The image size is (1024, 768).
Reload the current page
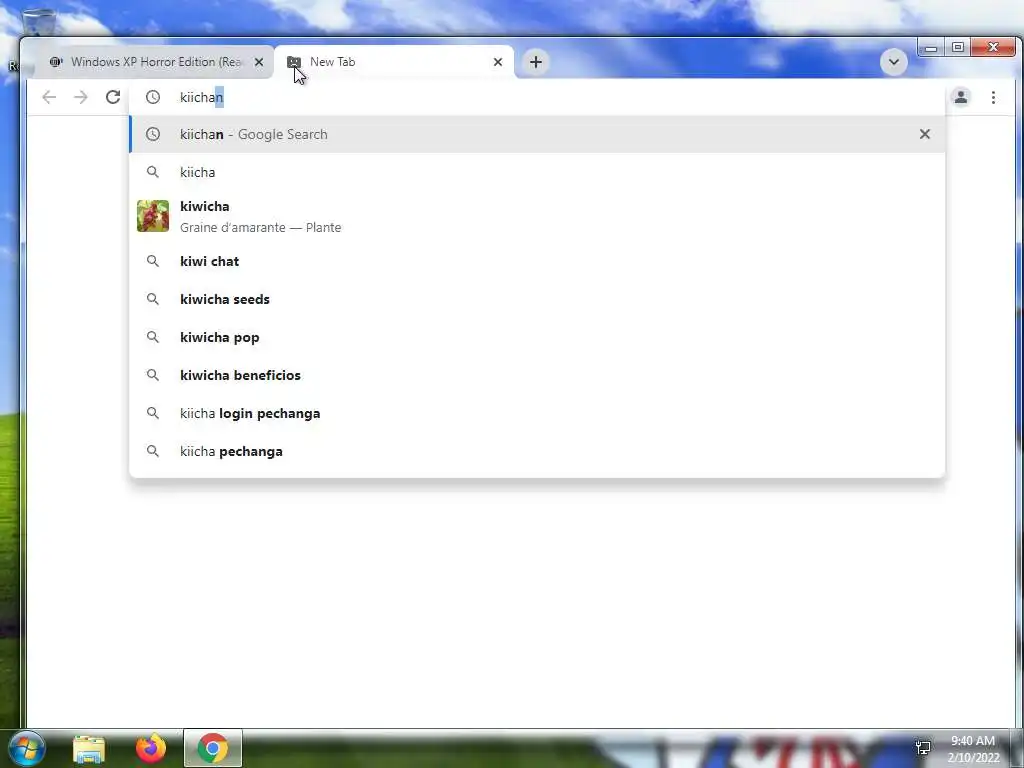113,97
